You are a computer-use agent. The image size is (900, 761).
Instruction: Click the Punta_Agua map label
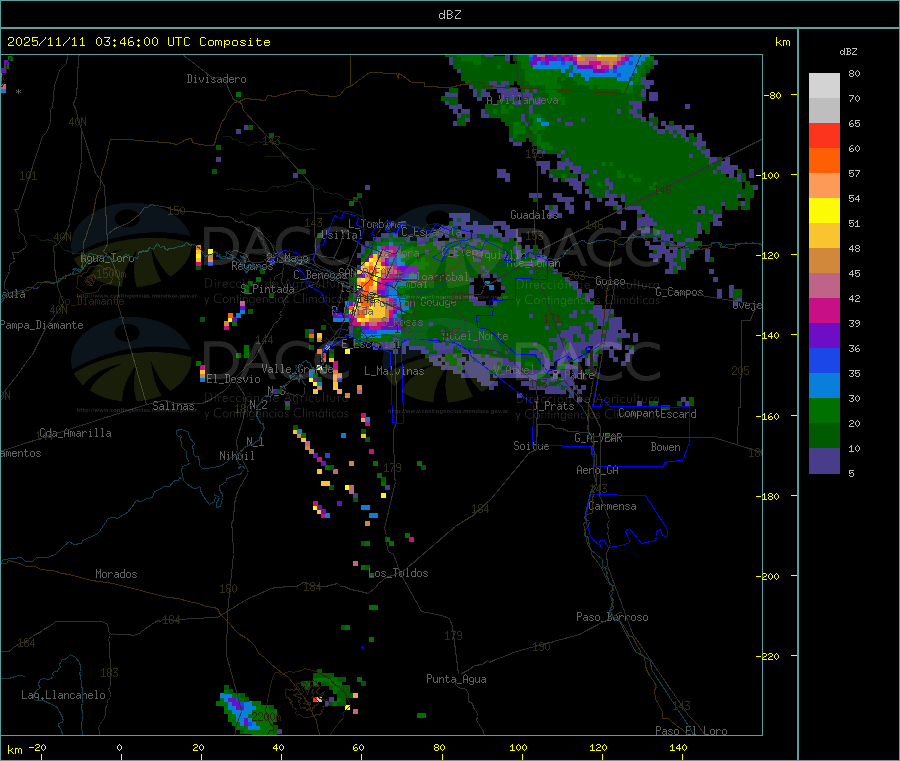click(456, 679)
